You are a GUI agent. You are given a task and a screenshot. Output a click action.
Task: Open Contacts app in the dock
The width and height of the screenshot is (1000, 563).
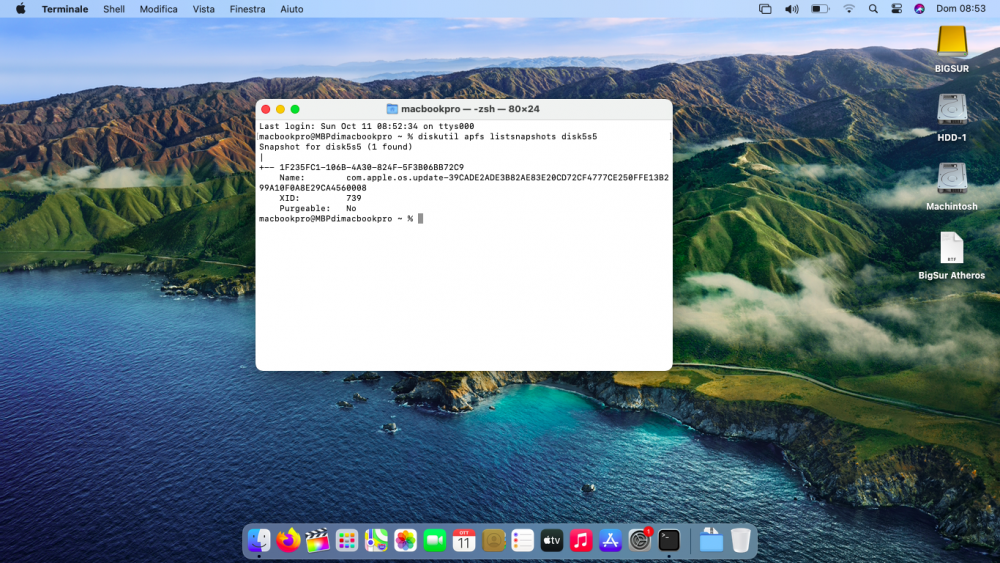tap(494, 541)
